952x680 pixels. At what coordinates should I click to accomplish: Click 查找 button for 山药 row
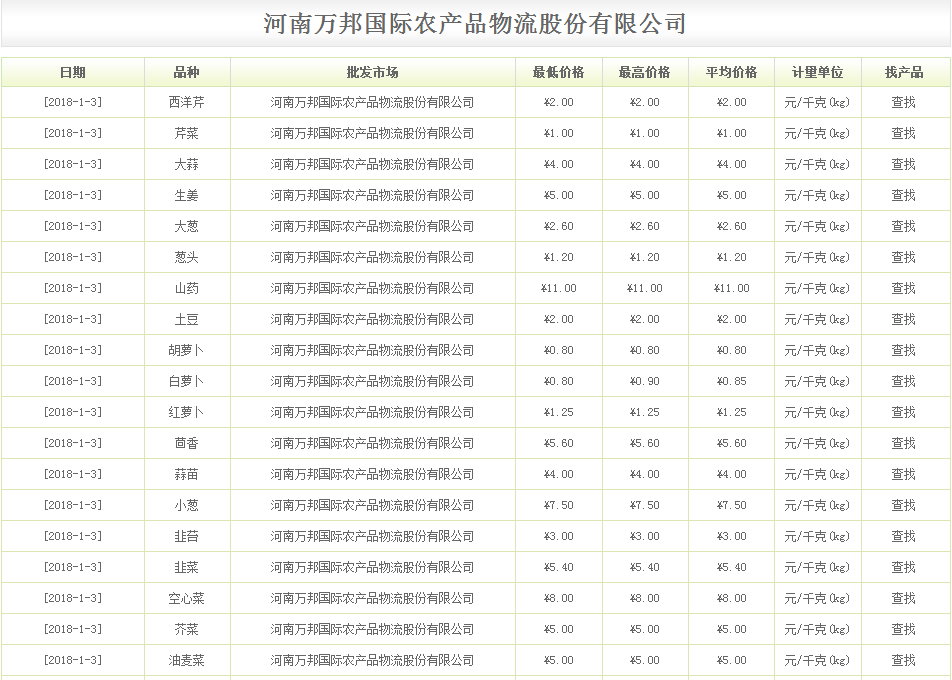click(903, 287)
